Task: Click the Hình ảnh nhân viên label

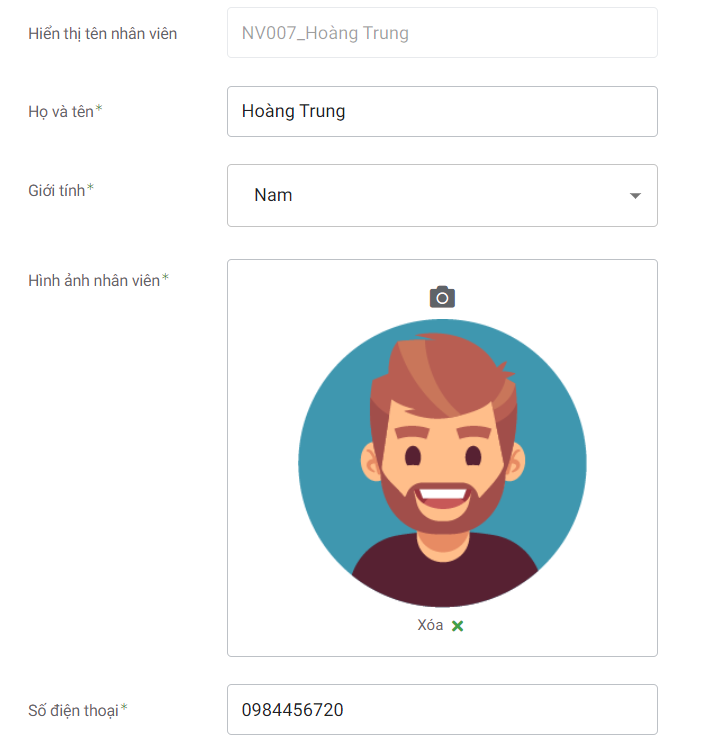Action: click(93, 280)
